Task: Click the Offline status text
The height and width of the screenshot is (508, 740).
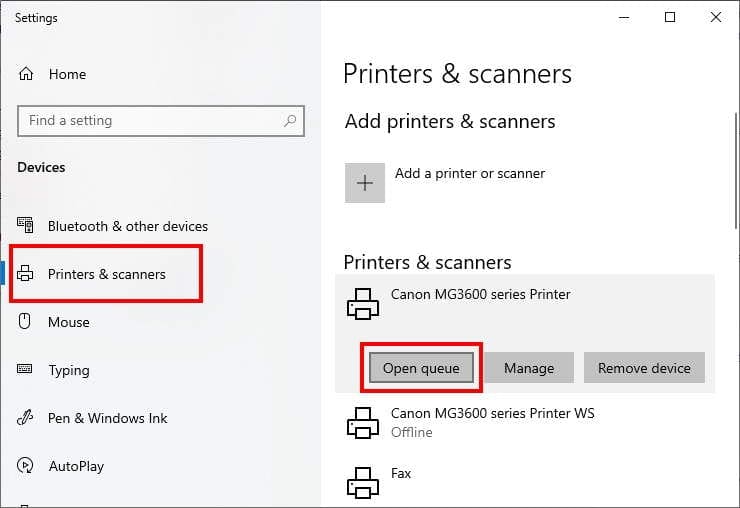Action: click(x=412, y=432)
